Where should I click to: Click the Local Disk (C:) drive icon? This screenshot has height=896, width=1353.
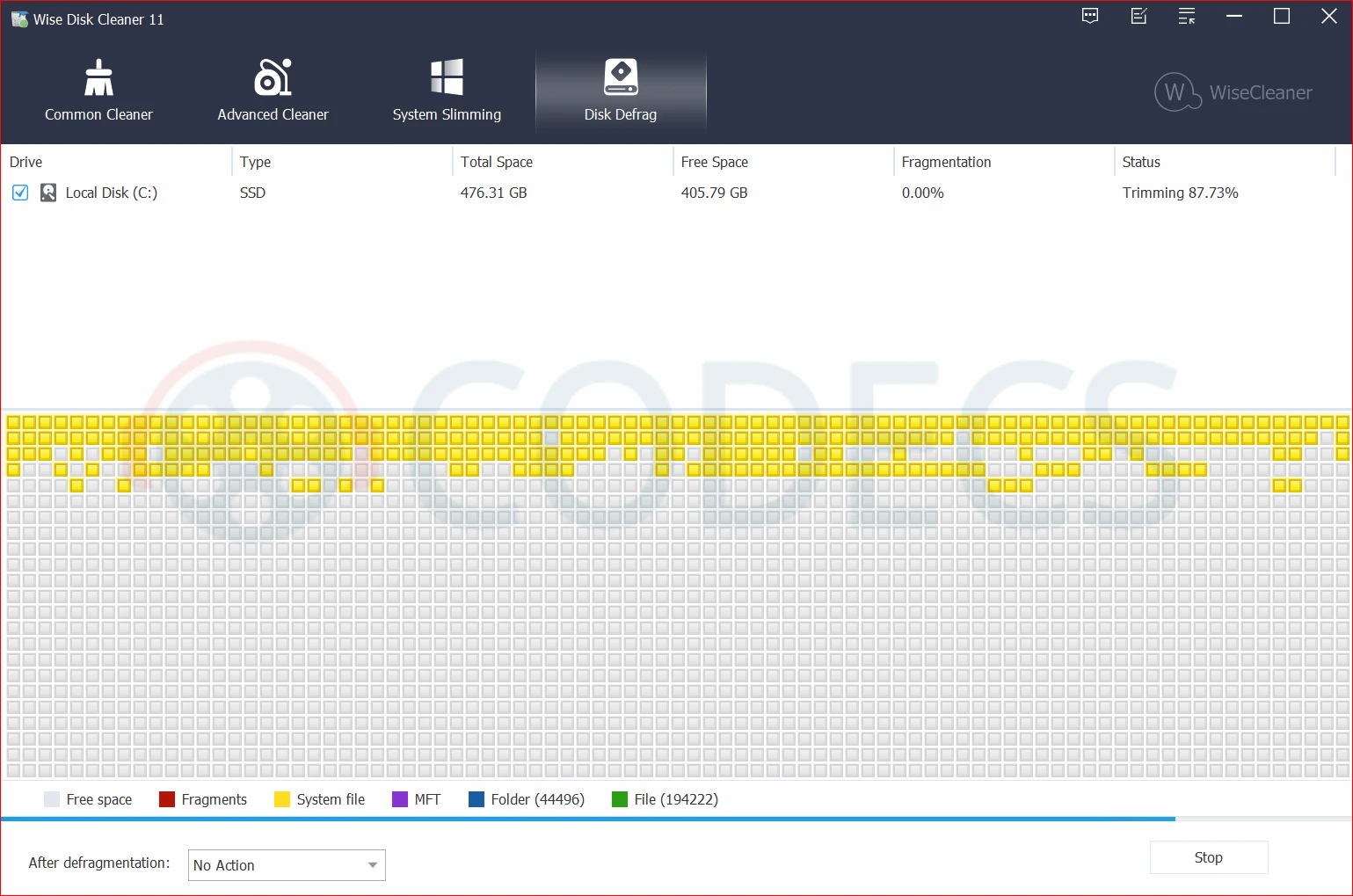point(48,193)
